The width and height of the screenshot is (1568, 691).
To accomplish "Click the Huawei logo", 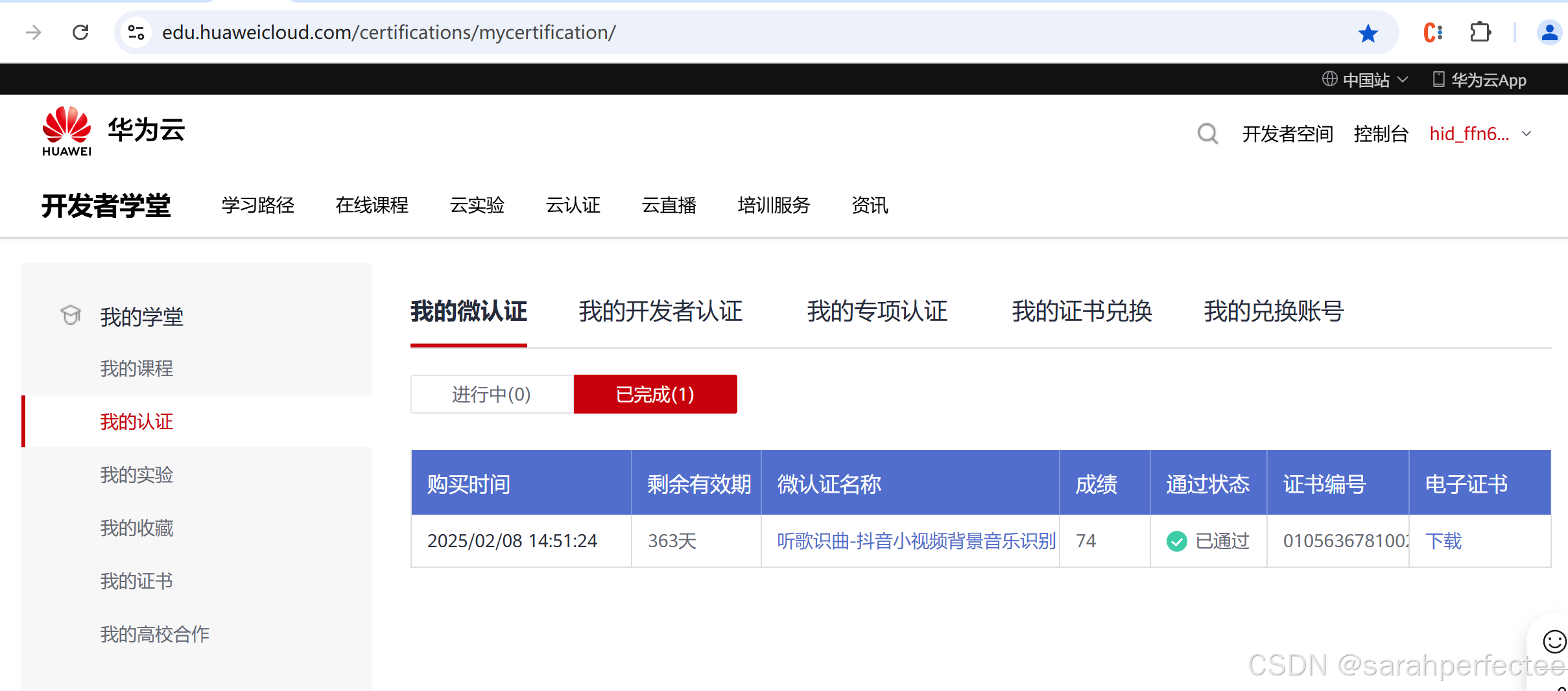I will (67, 131).
